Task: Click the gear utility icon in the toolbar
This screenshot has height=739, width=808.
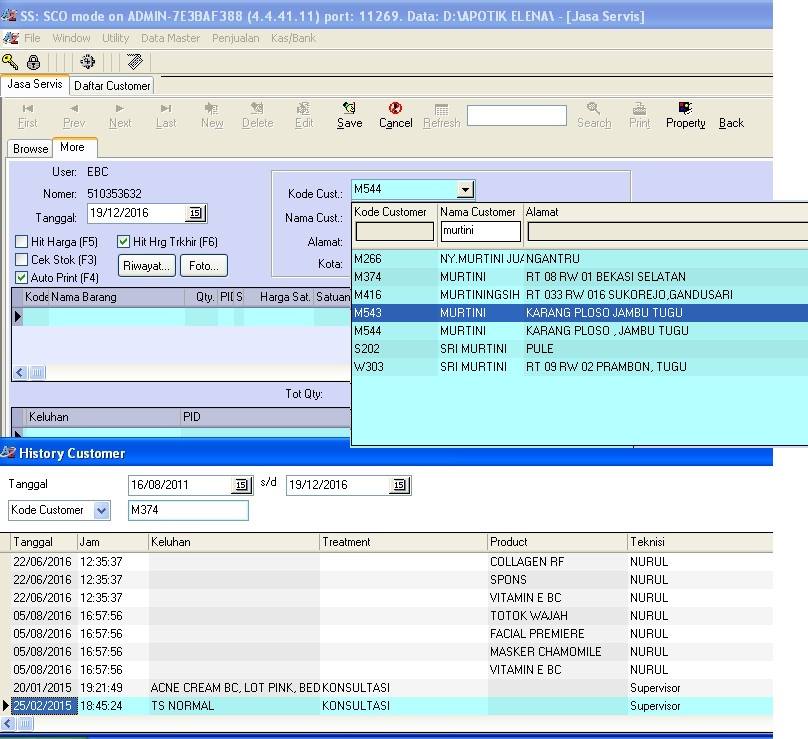Action: [x=88, y=62]
